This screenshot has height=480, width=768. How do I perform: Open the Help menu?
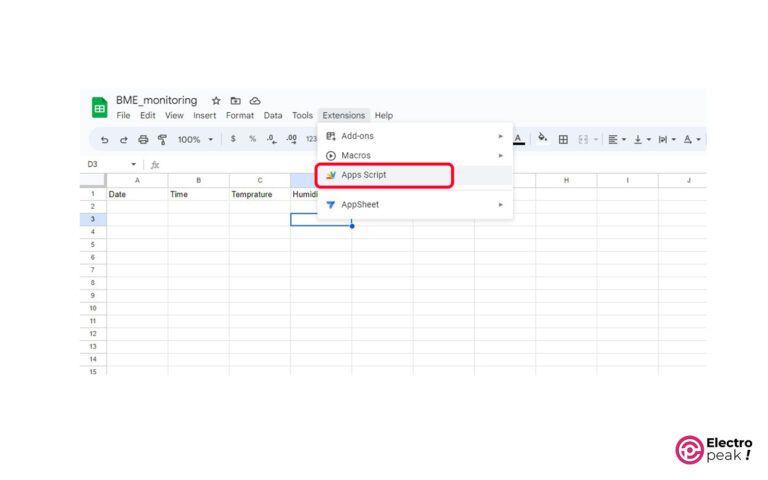pyautogui.click(x=384, y=116)
